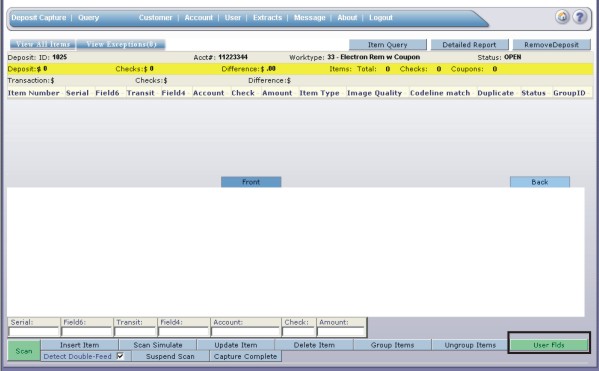Screen dimensions: 599x371
Task: Open the Message menu
Action: tap(309, 18)
